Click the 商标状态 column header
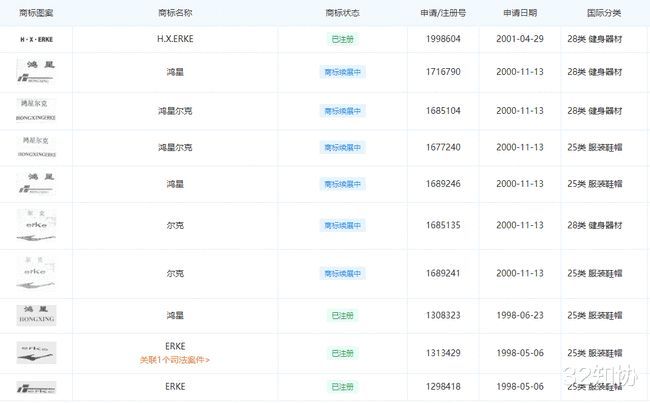 pyautogui.click(x=342, y=13)
